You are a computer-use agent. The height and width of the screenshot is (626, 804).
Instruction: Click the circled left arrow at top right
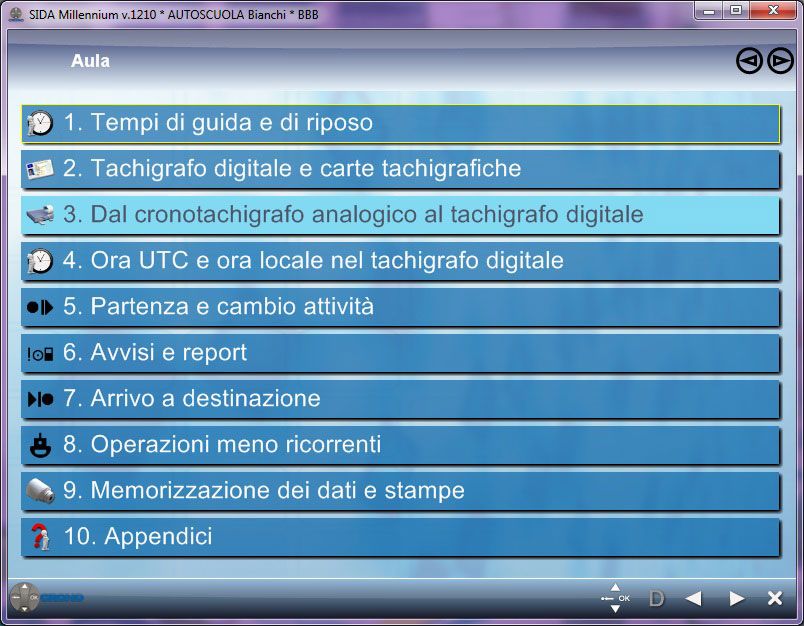pos(748,62)
